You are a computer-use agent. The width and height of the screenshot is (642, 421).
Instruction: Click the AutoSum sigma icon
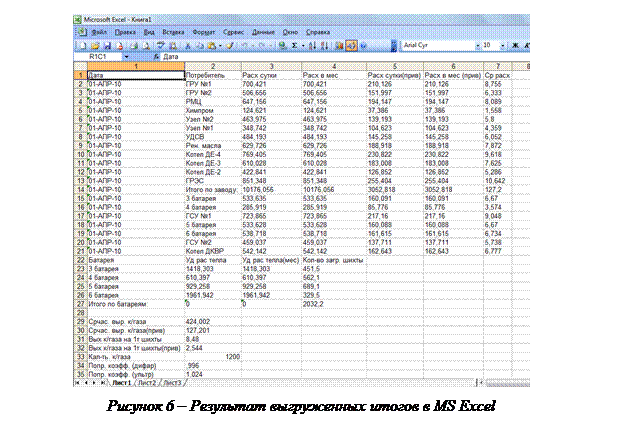pyautogui.click(x=294, y=45)
